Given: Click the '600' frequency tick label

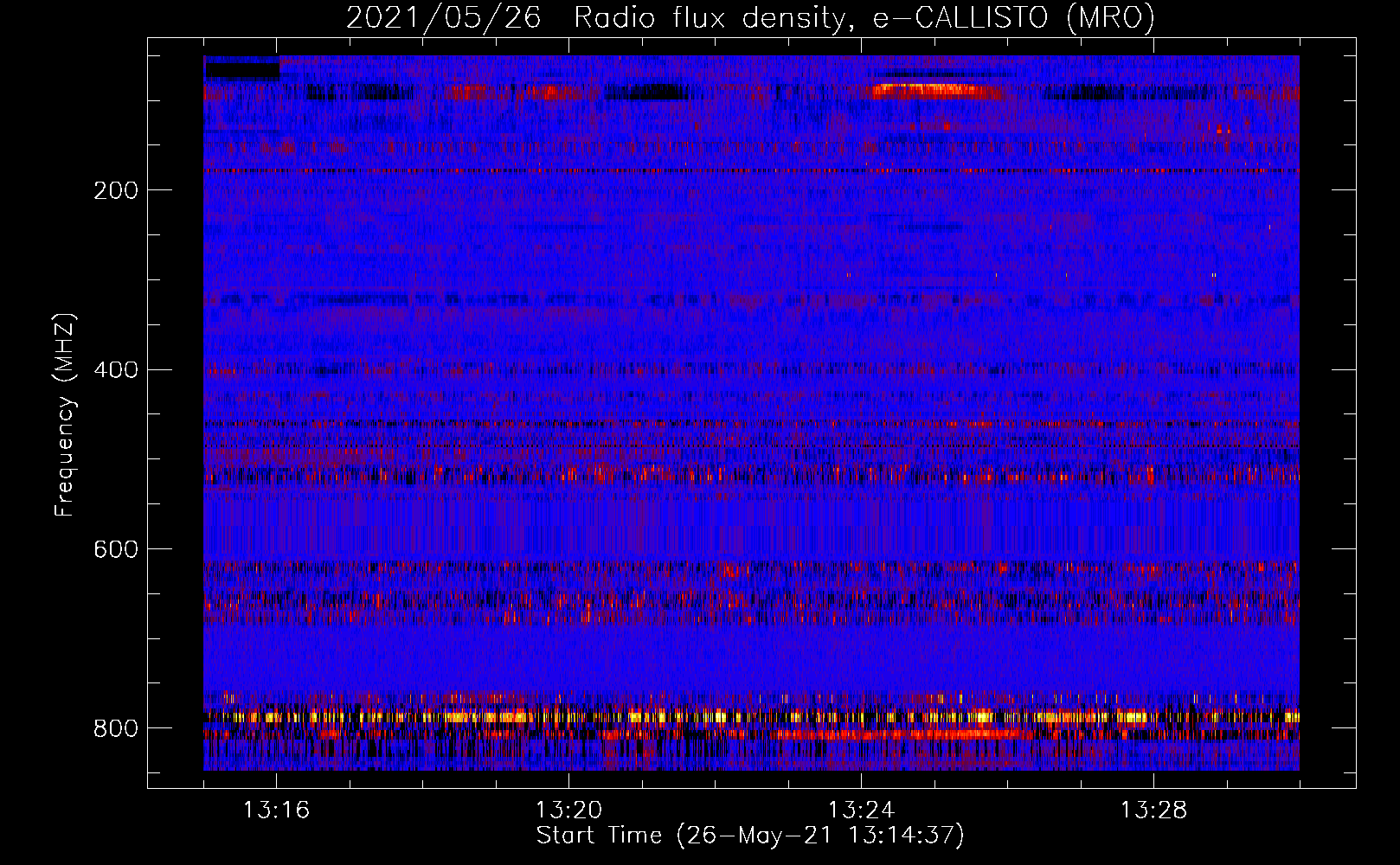Looking at the screenshot, I should (x=116, y=550).
